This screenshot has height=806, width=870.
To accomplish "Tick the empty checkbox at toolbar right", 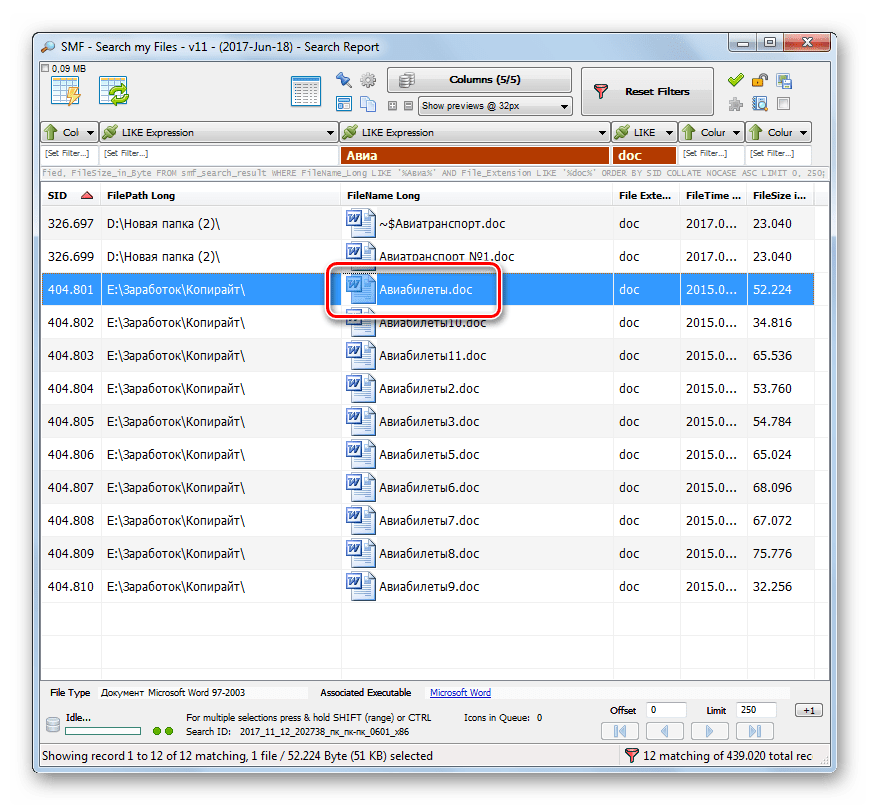I will (x=784, y=103).
